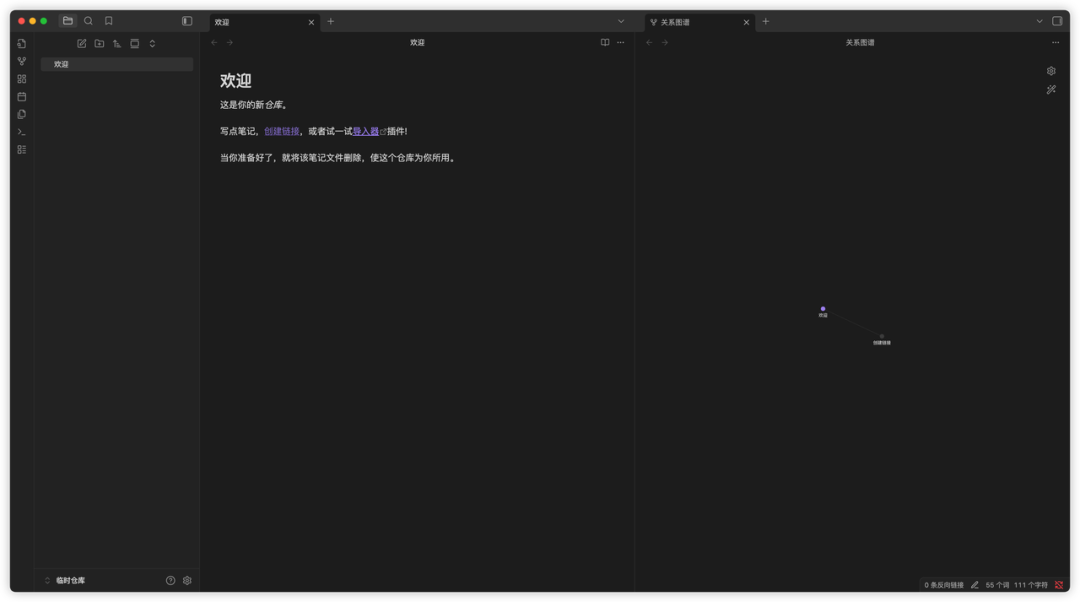Navigate back in the 欢迎 note pane
This screenshot has width=1080, height=602.
point(214,43)
